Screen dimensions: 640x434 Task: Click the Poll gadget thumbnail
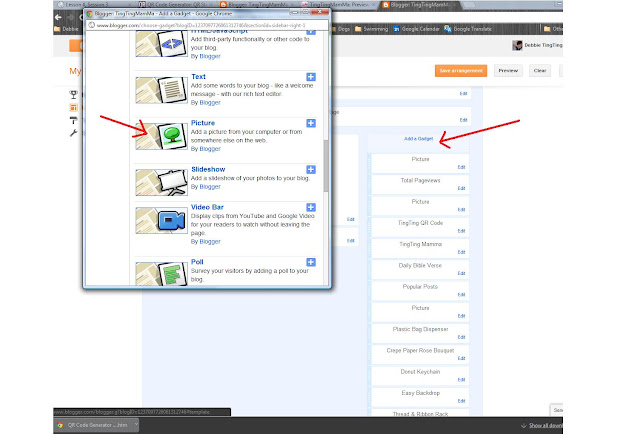162,274
